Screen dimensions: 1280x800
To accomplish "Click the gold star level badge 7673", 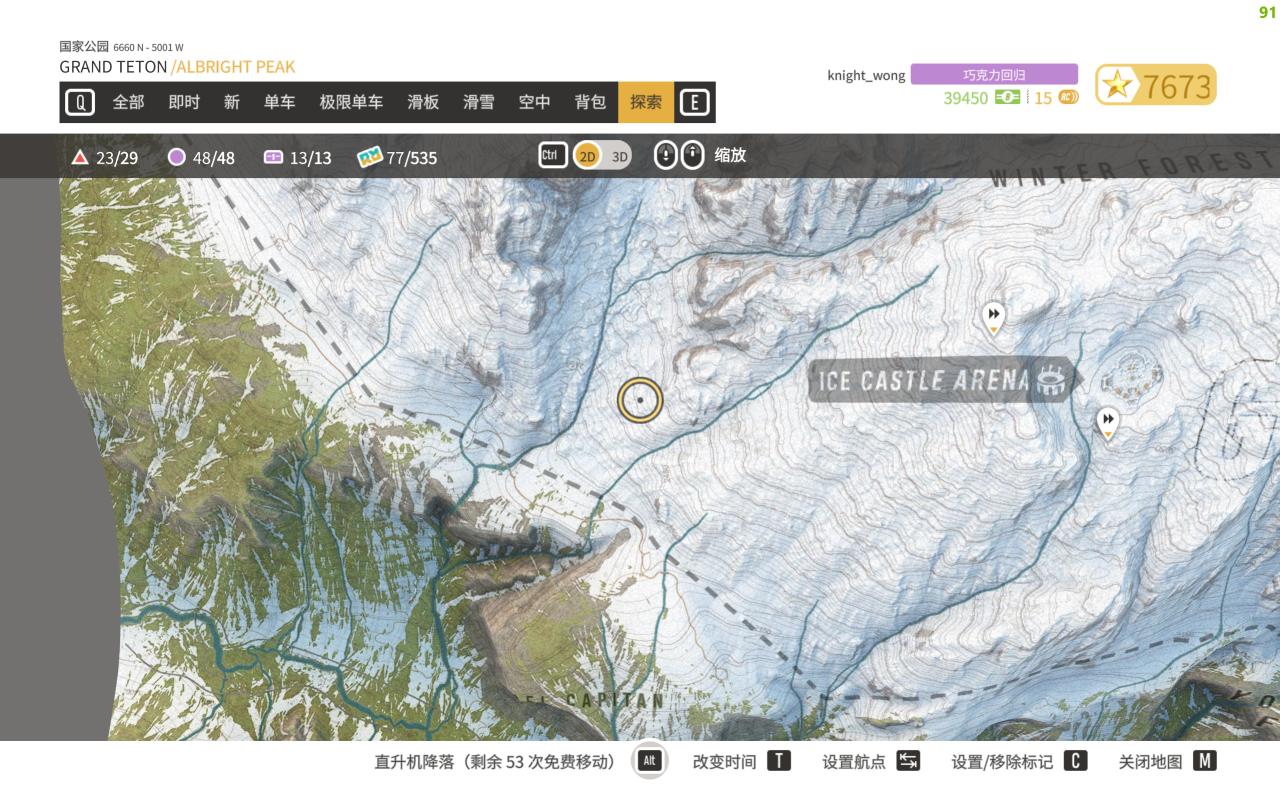I will 1156,86.
